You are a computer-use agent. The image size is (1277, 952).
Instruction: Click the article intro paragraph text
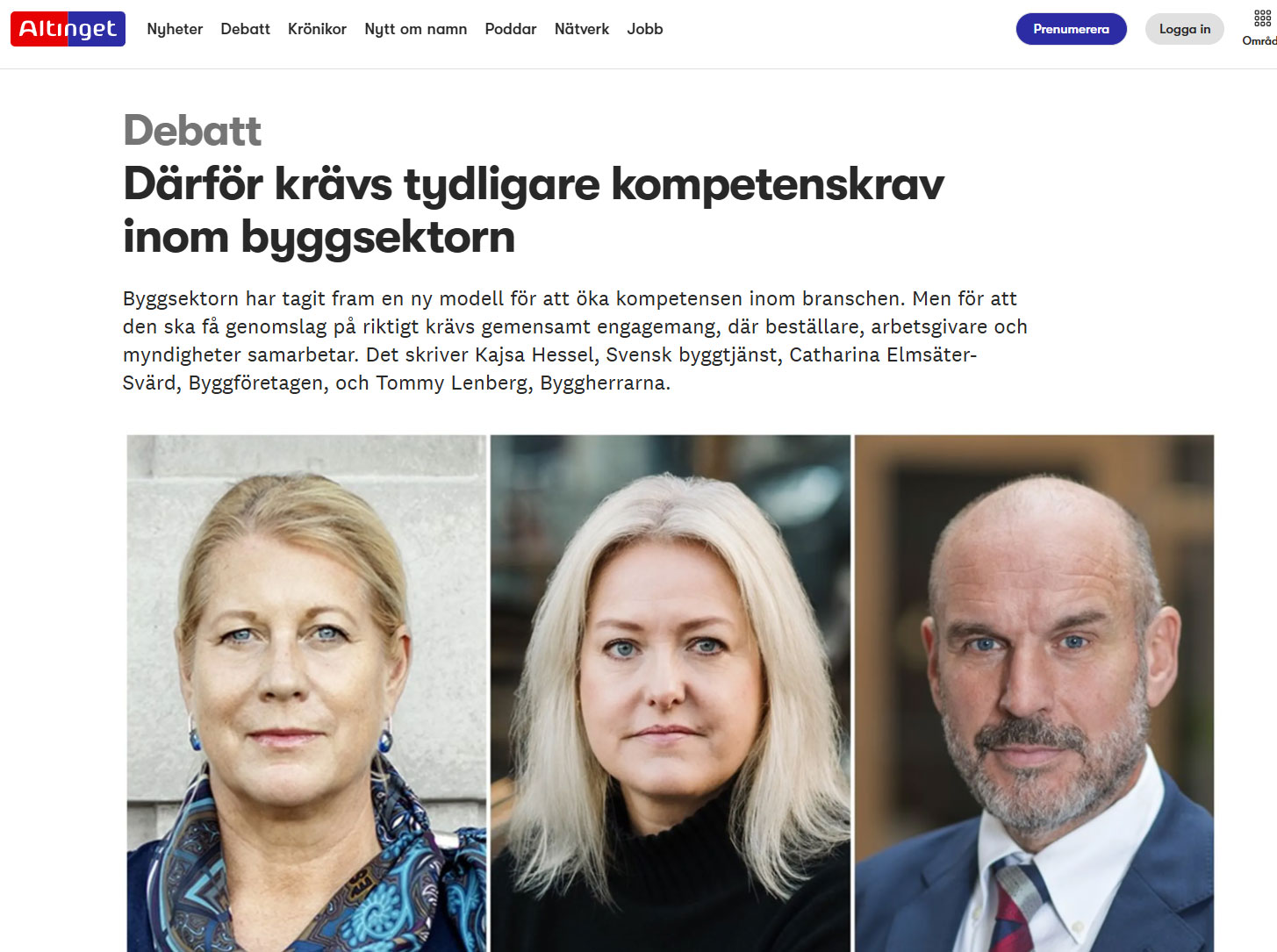pyautogui.click(x=575, y=340)
